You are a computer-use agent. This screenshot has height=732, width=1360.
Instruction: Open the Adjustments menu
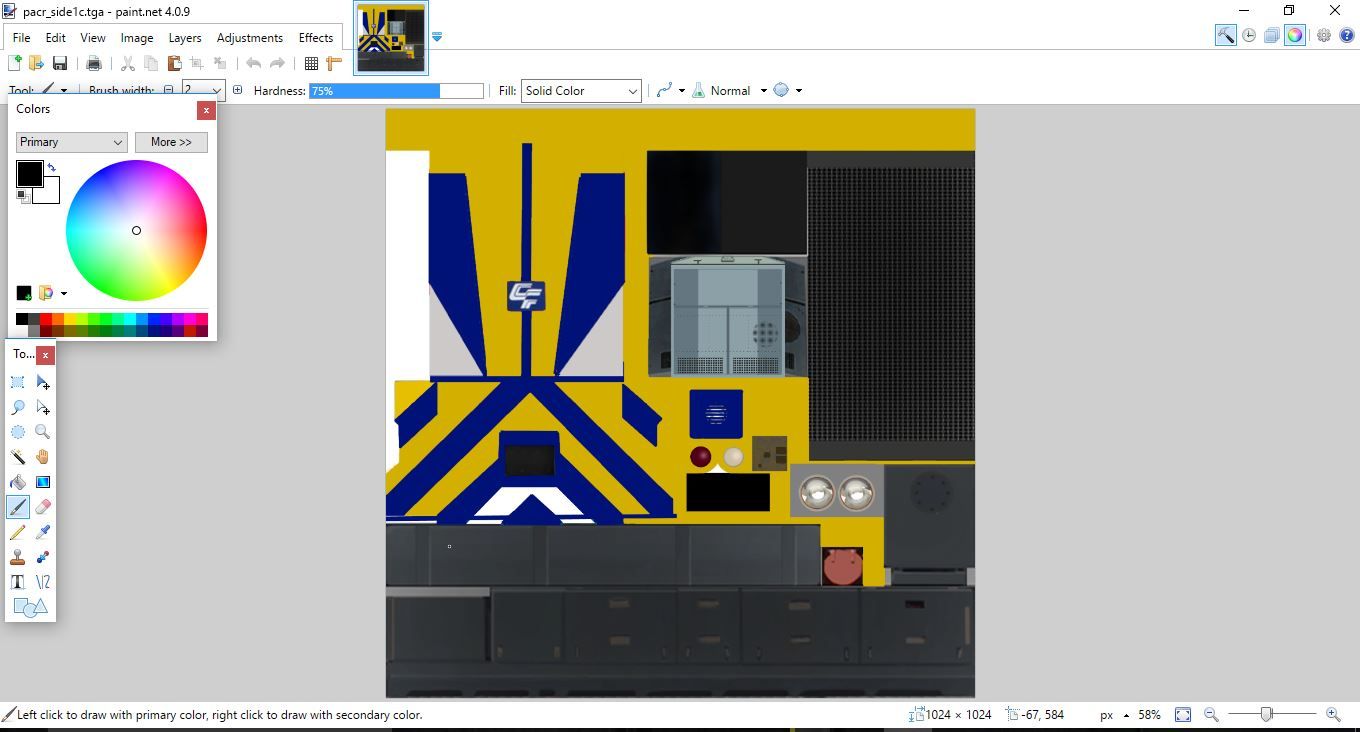click(x=249, y=37)
